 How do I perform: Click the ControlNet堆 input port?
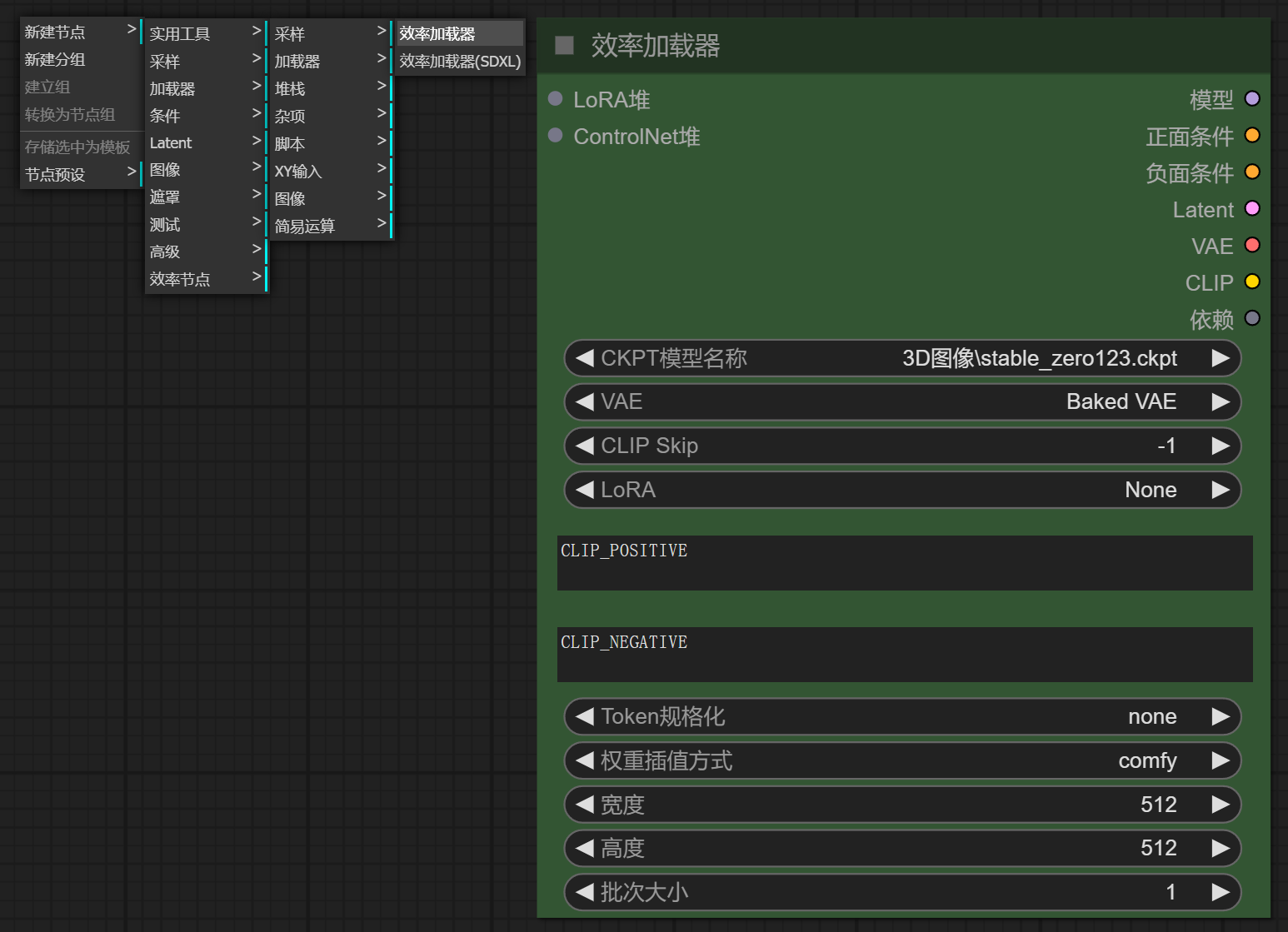click(556, 136)
